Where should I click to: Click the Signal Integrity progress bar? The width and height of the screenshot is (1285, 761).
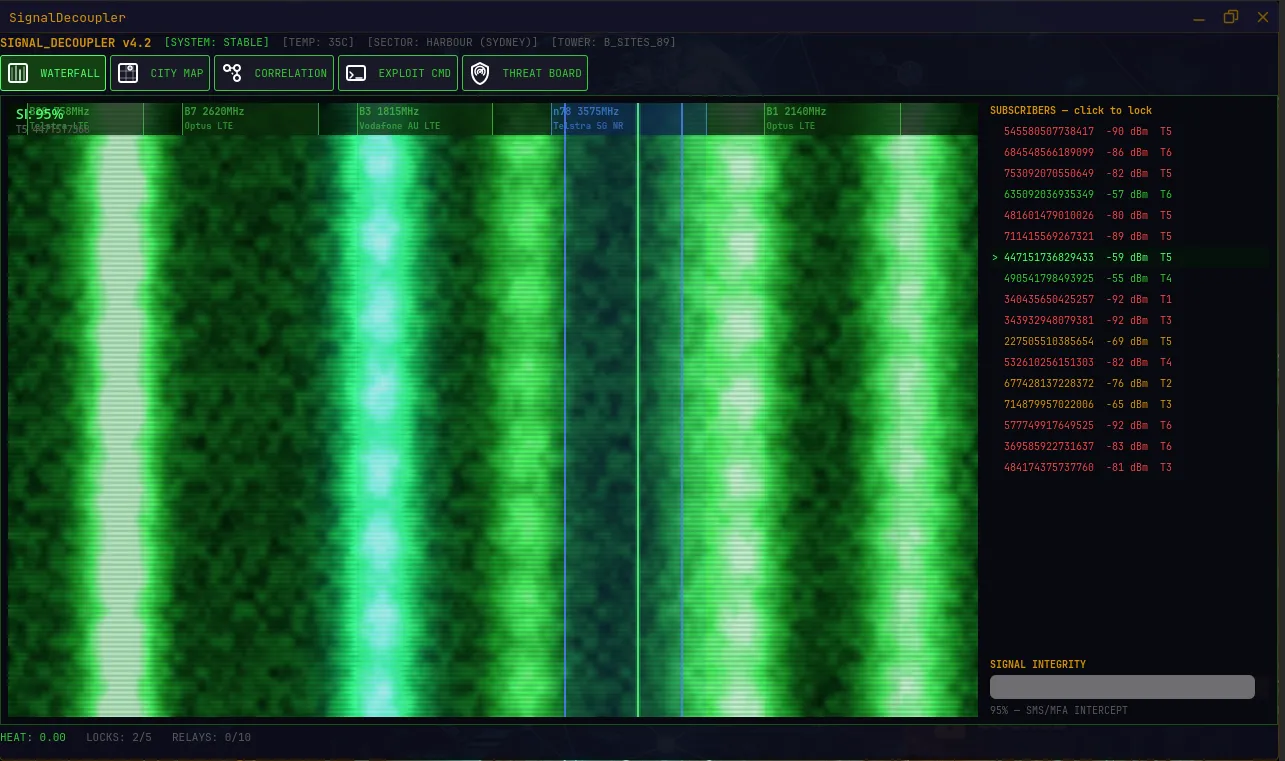click(1122, 687)
